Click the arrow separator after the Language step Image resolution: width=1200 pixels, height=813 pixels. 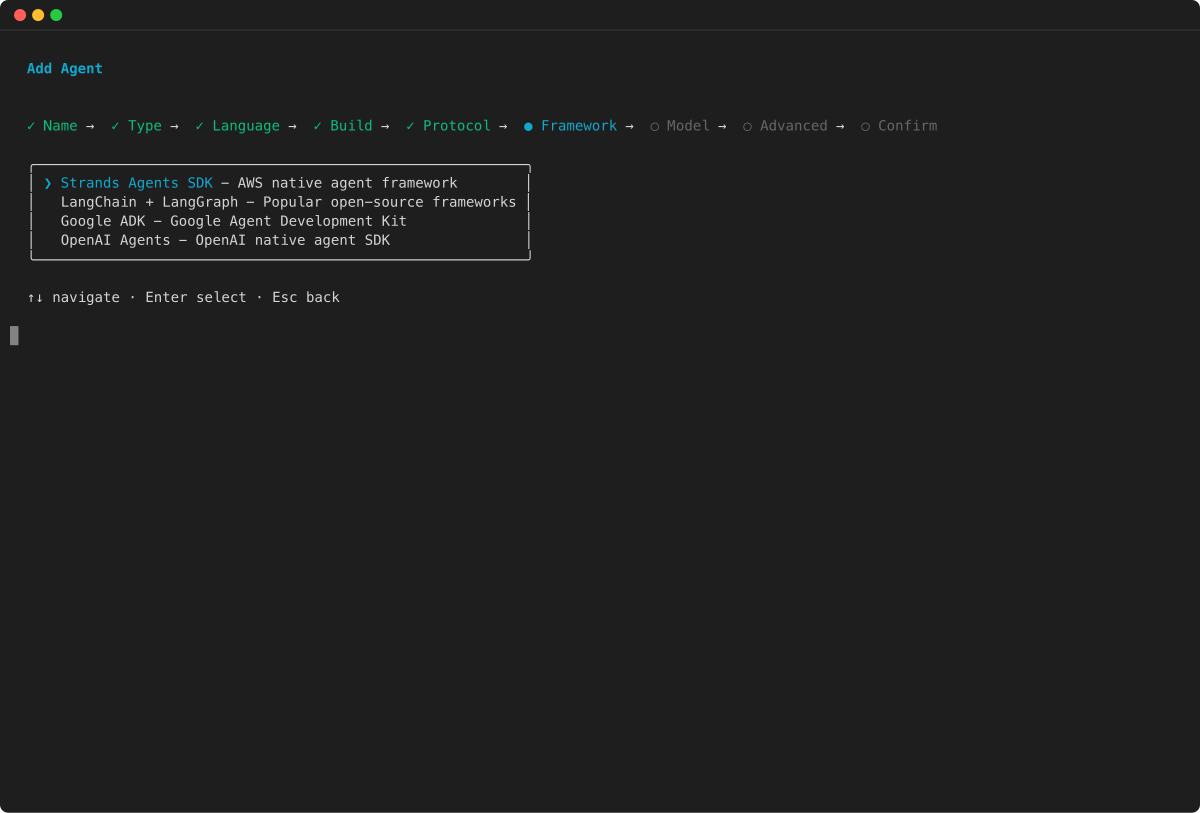pyautogui.click(x=292, y=125)
